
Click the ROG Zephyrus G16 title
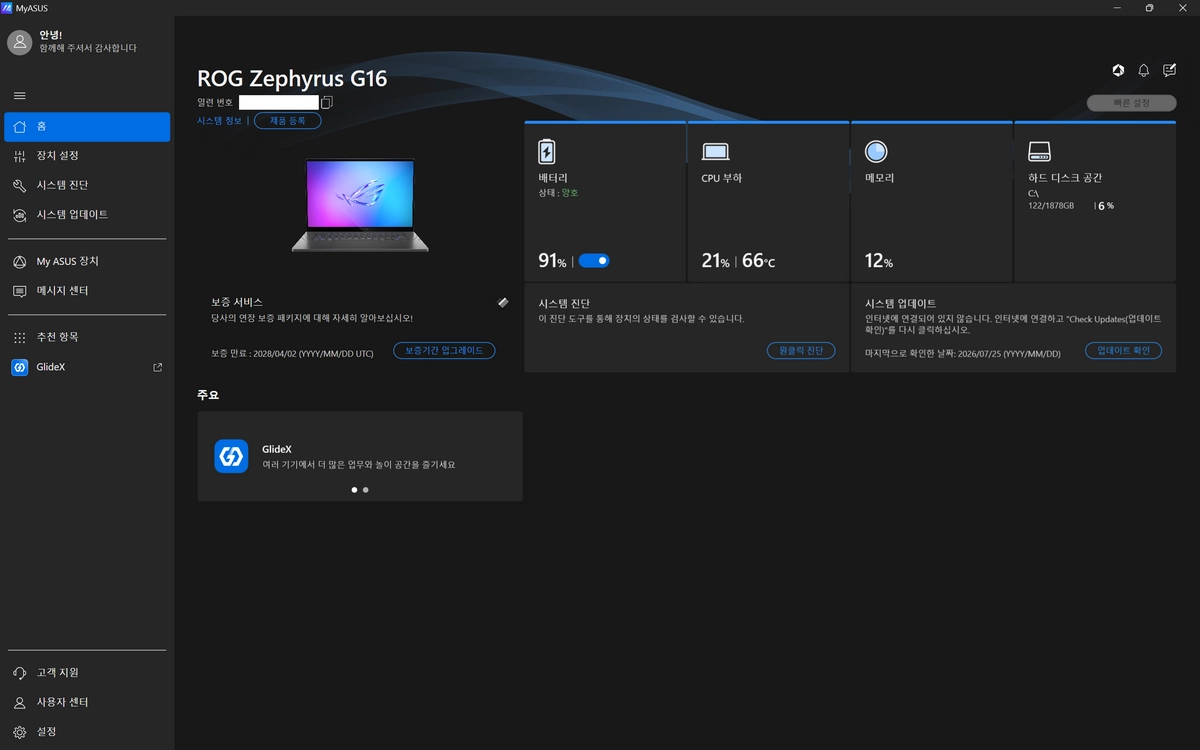[x=292, y=79]
